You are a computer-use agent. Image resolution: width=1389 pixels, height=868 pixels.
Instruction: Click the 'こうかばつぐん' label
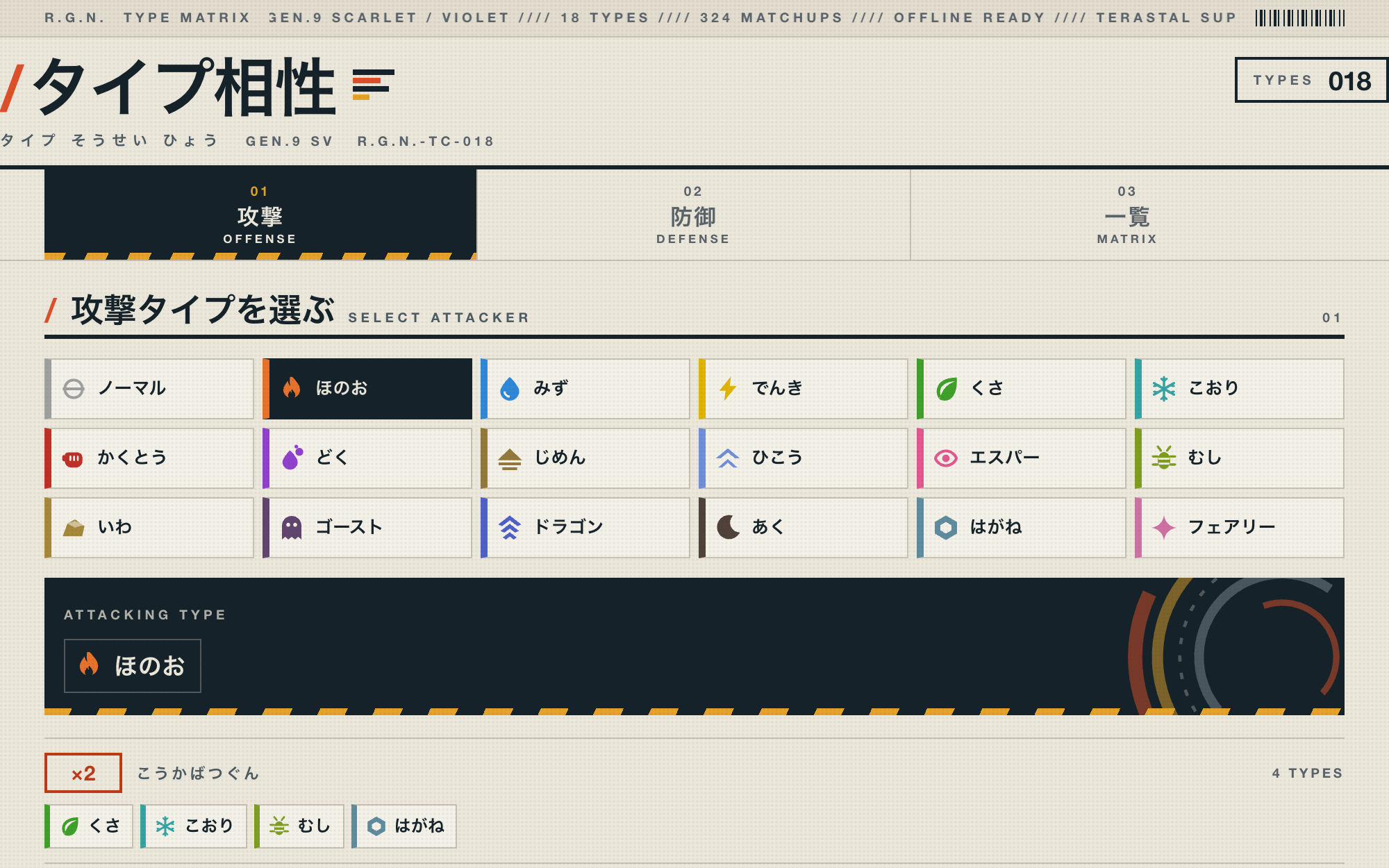click(199, 773)
